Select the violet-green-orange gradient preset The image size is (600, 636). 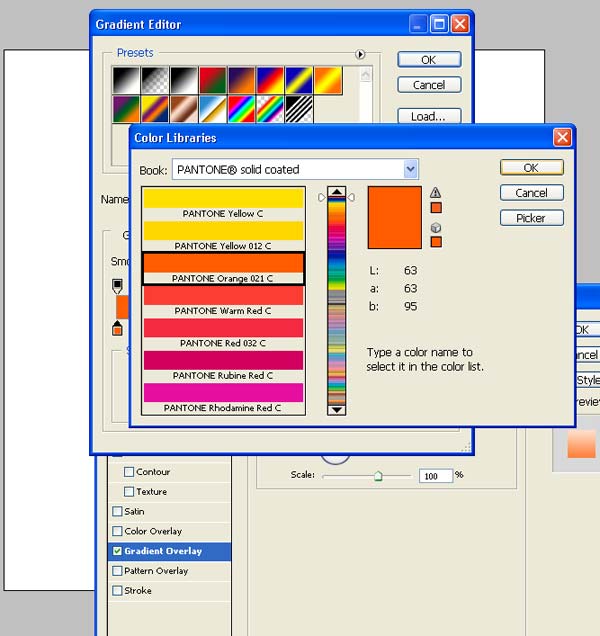tap(126, 109)
